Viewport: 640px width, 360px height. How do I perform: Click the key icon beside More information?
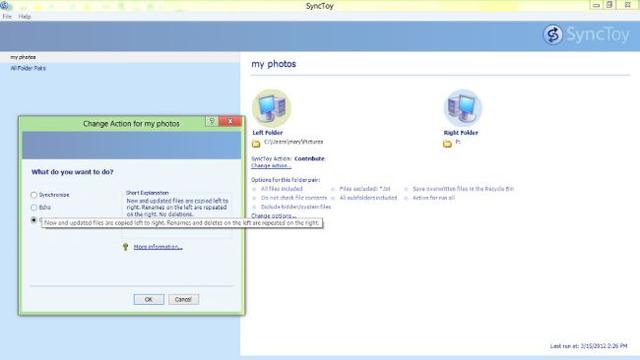pyautogui.click(x=125, y=247)
